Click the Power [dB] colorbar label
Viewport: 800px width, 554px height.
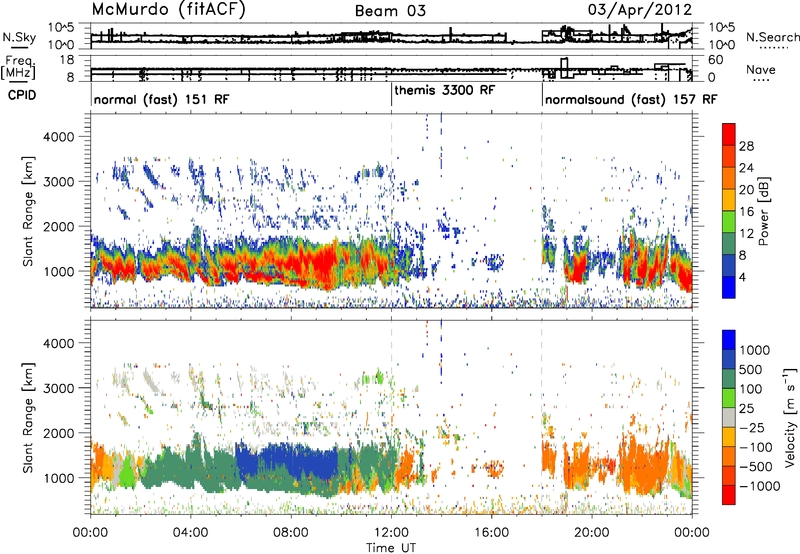[763, 211]
